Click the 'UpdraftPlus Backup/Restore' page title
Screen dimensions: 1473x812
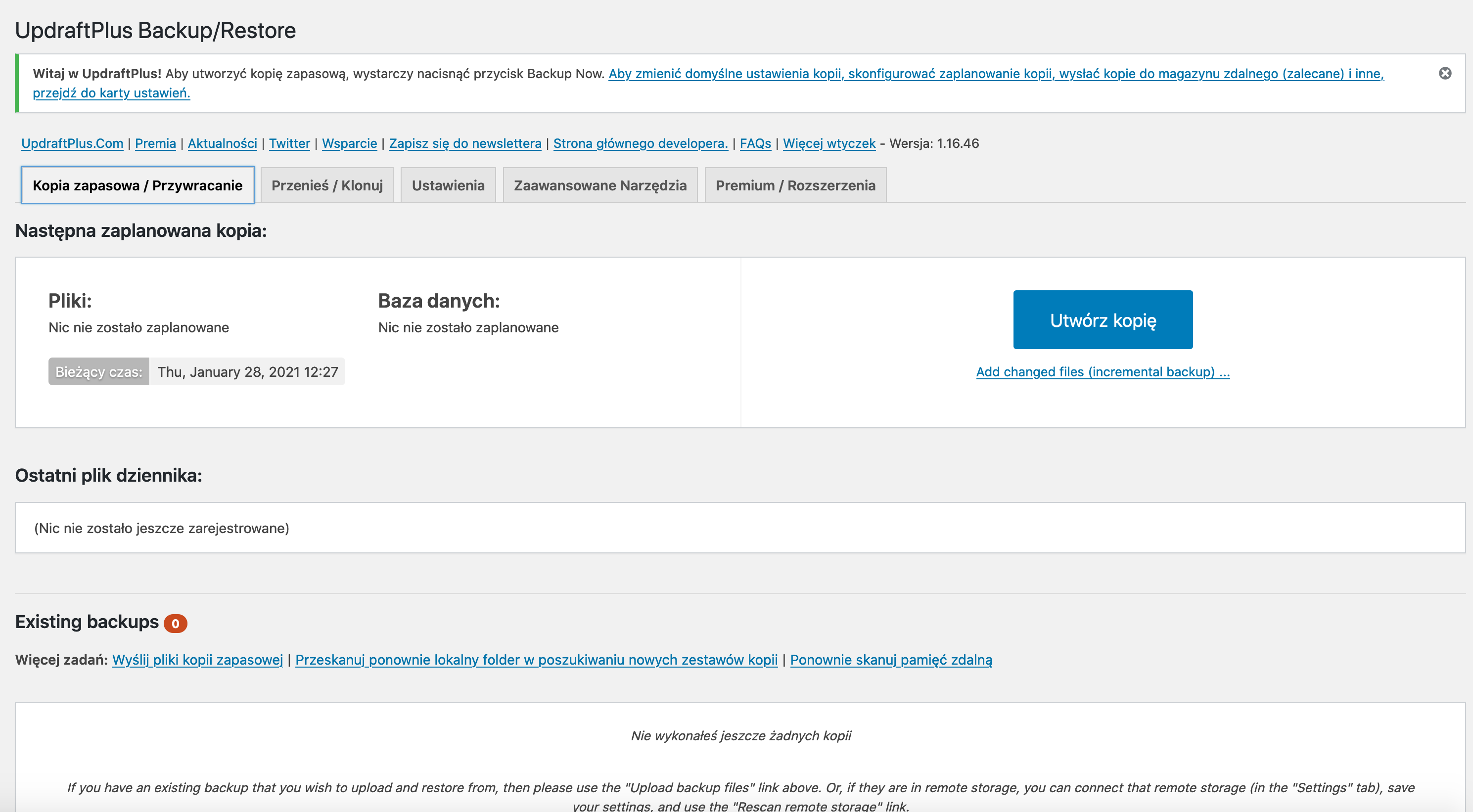pyautogui.click(x=155, y=30)
